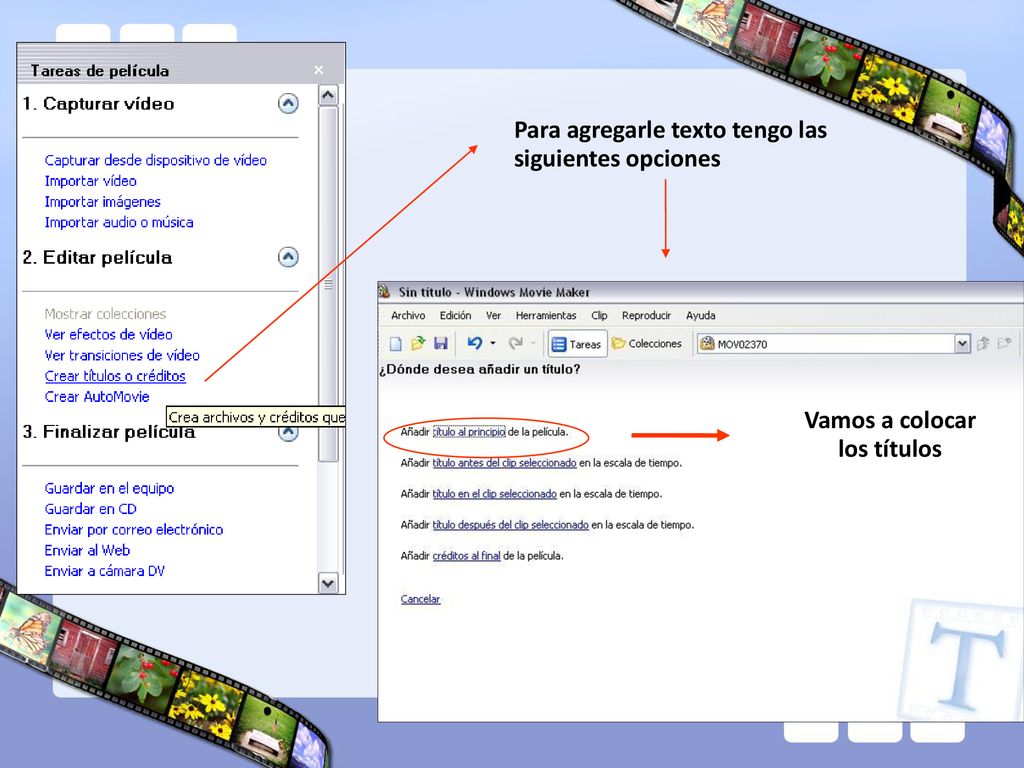The image size is (1024, 768).
Task: Collapse the Capturar vídeo section
Action: pyautogui.click(x=288, y=103)
